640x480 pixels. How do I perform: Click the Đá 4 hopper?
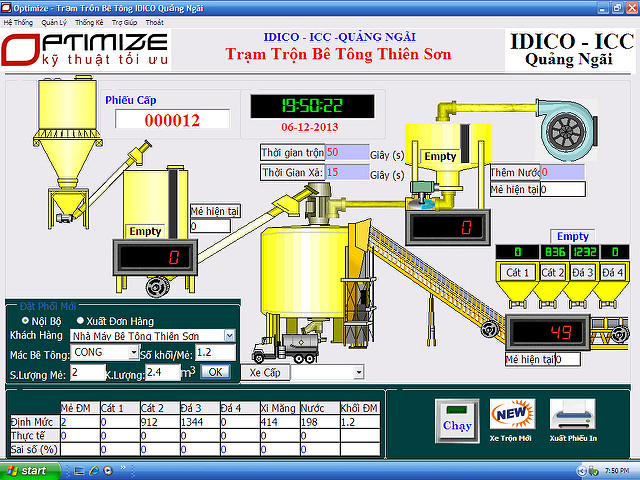pos(613,286)
